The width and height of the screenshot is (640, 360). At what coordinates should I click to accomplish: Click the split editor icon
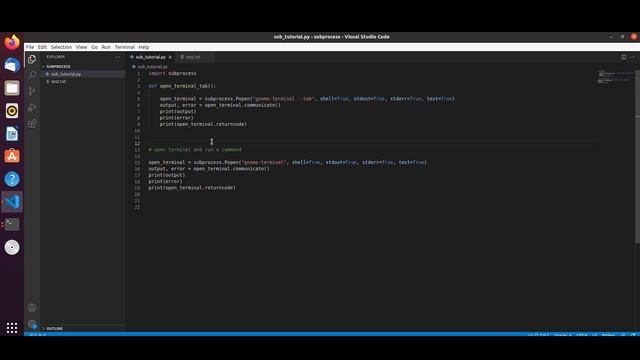tap(624, 57)
